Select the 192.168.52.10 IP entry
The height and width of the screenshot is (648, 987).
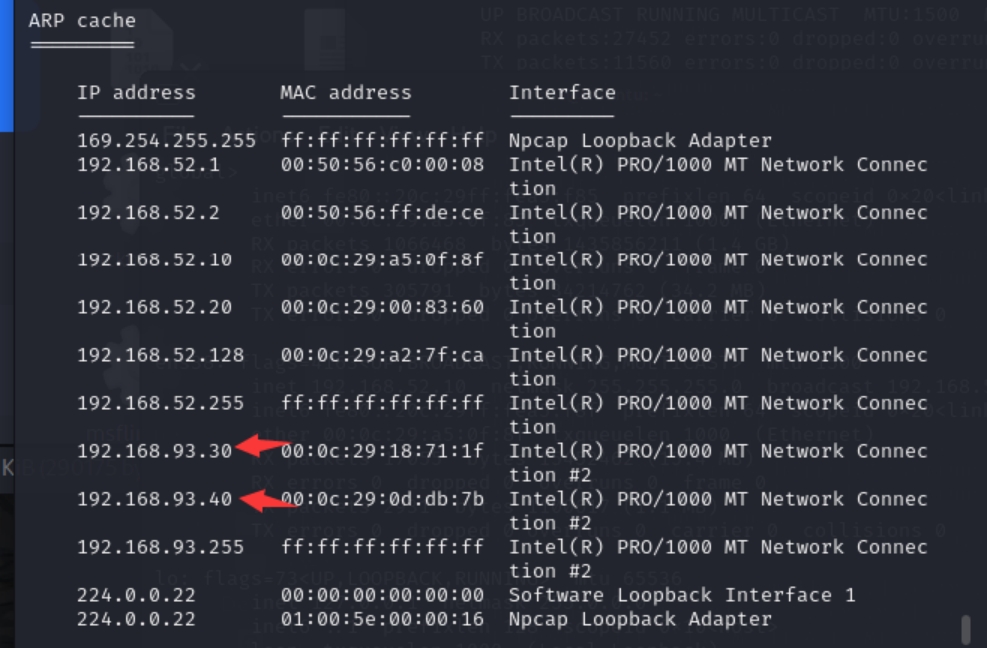154,260
